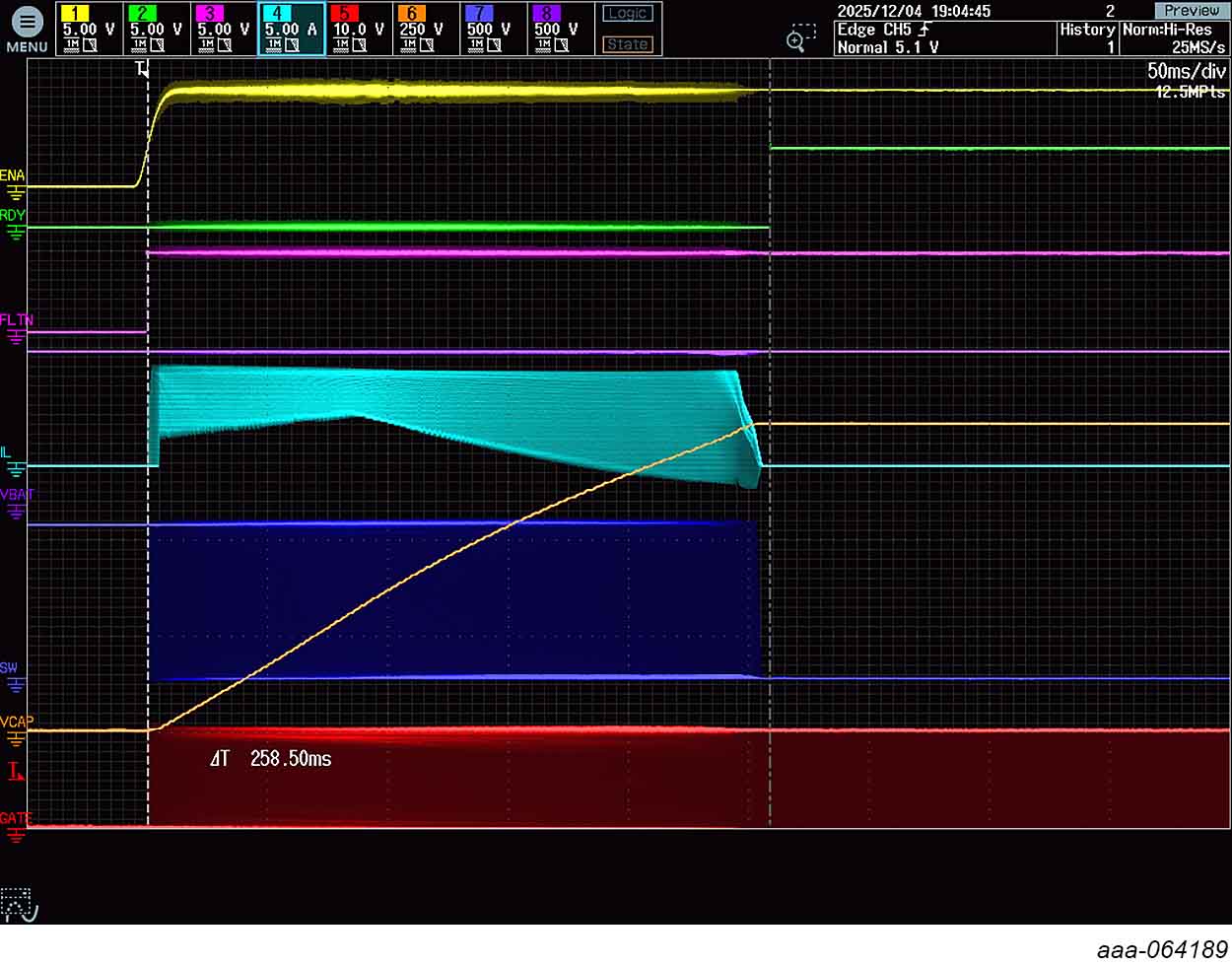Select channel 1 box showing 5.00 V
This screenshot has height=966, width=1232.
coord(89,29)
